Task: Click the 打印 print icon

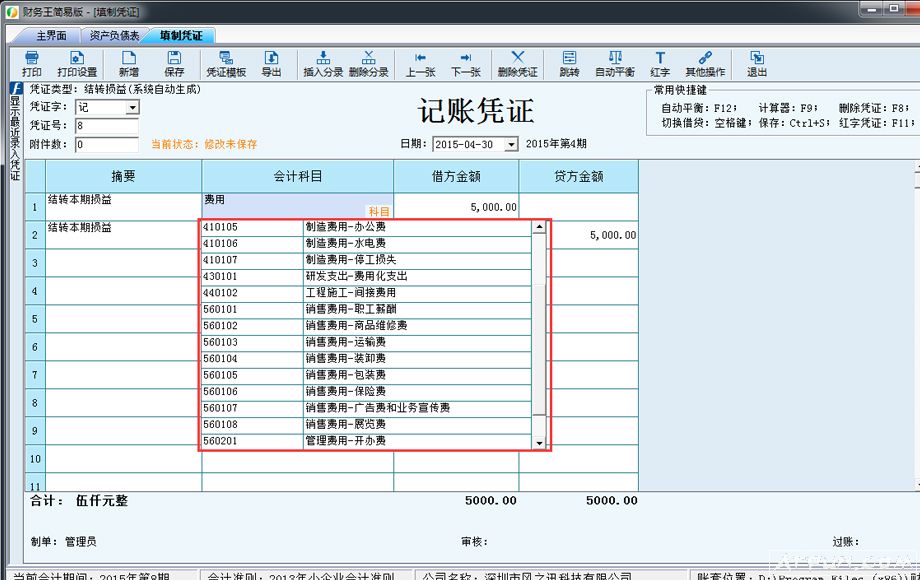Action: pyautogui.click(x=33, y=62)
